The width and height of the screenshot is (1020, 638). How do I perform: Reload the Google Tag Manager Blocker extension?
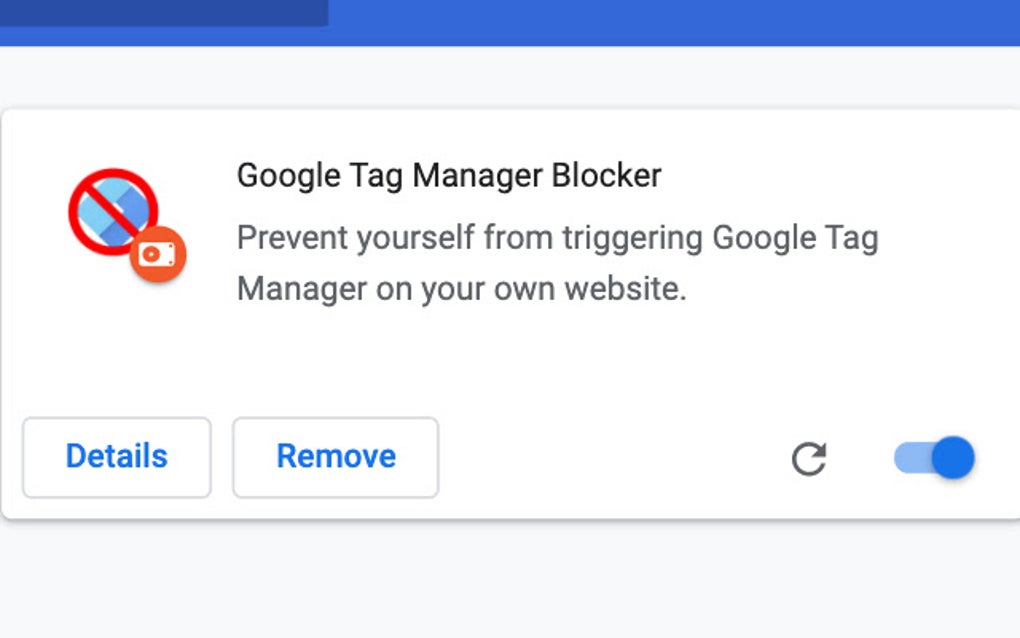809,458
